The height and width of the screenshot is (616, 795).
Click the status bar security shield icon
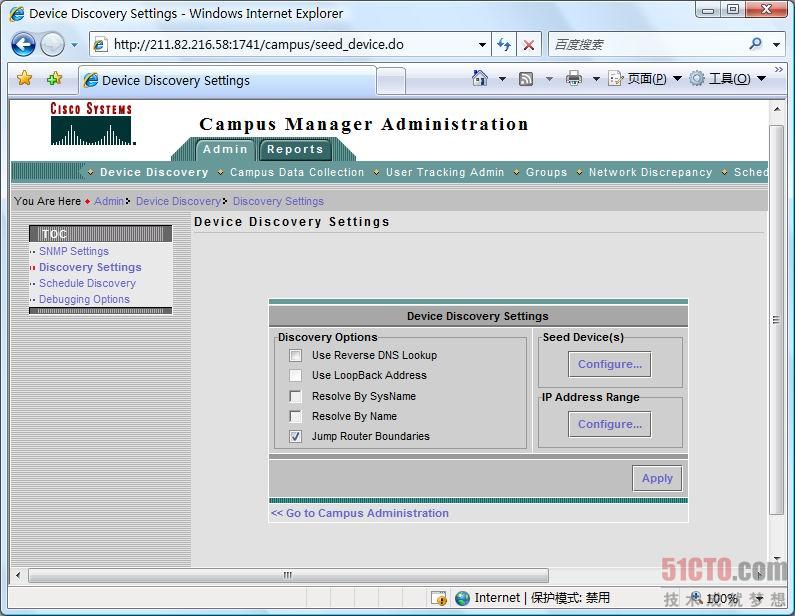(439, 598)
